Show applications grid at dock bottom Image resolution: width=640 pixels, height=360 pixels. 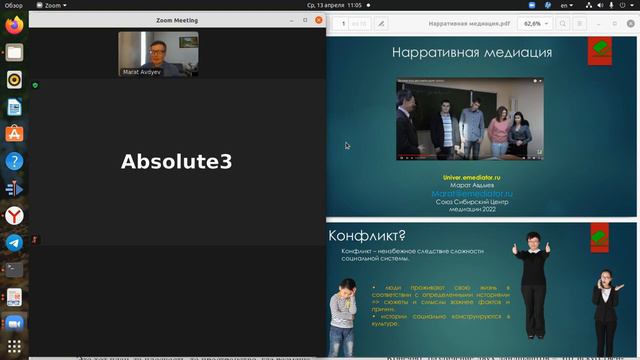pyautogui.click(x=14, y=347)
